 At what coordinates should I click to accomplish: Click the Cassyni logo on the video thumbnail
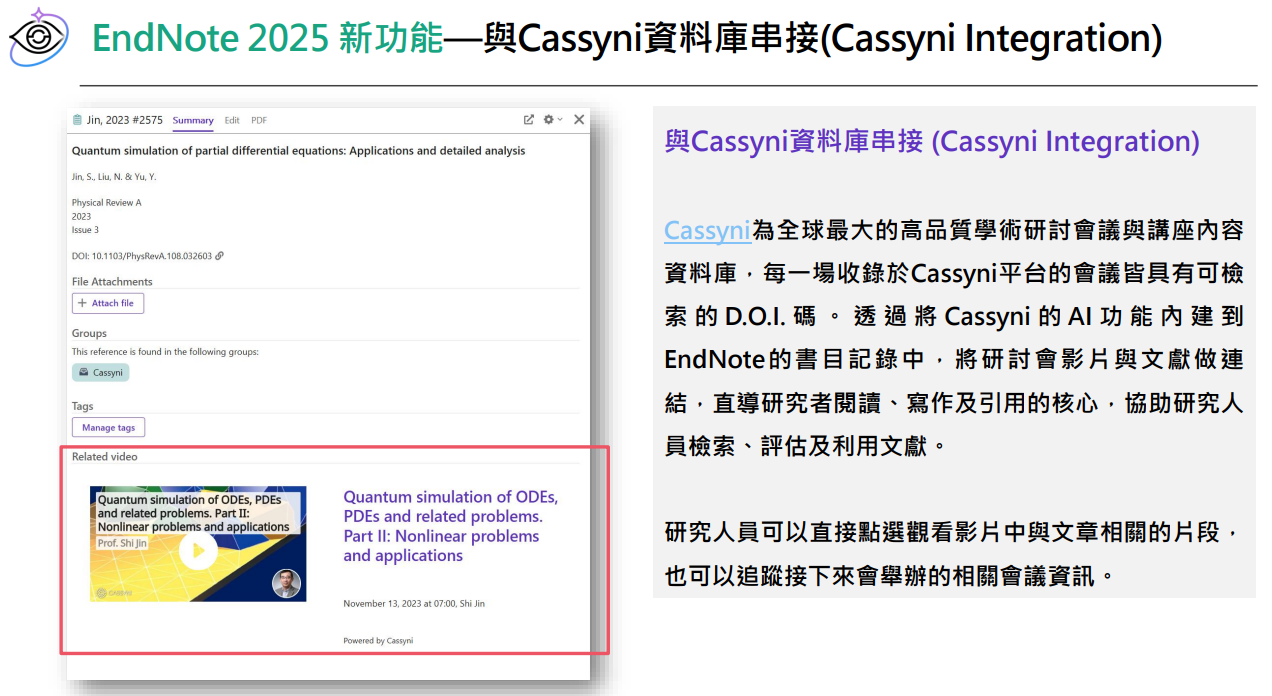click(x=102, y=592)
